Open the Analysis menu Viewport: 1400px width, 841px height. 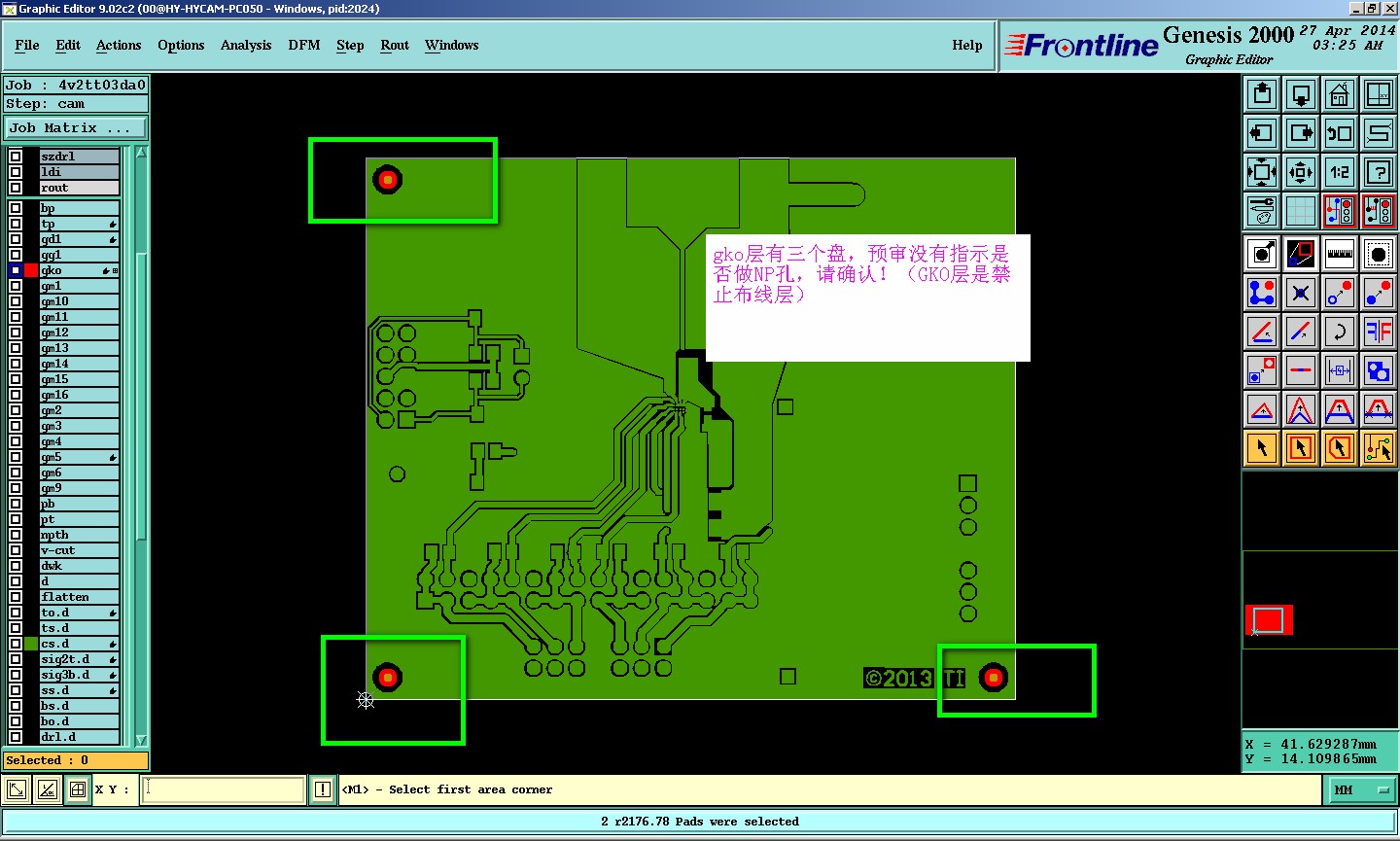pos(246,46)
